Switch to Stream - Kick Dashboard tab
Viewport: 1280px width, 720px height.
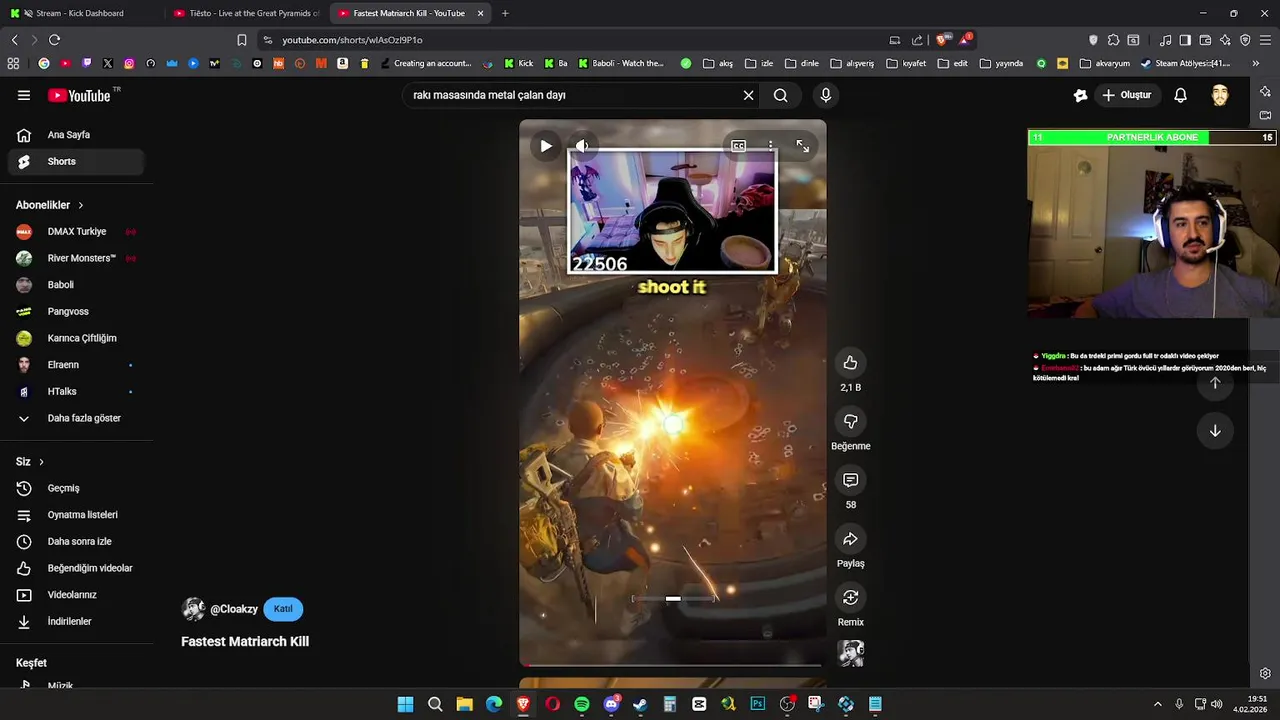[80, 13]
